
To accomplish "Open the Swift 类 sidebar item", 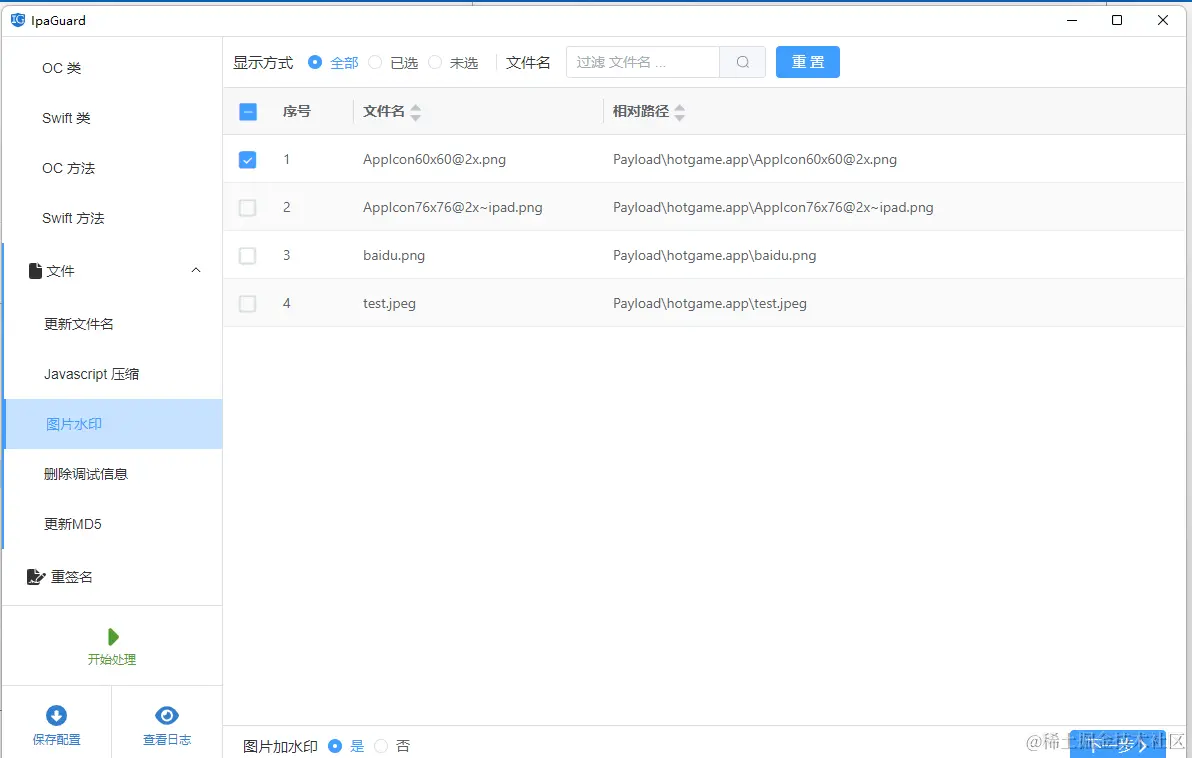I will [66, 118].
